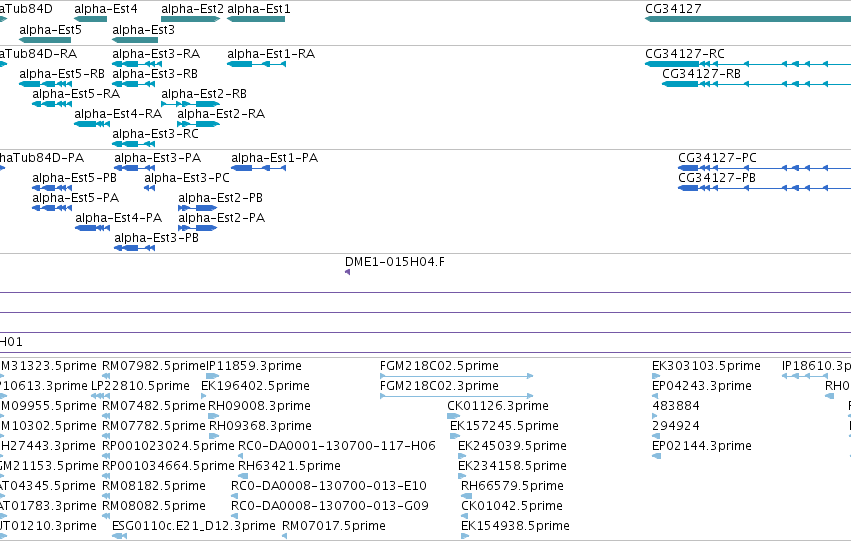Select the EK303103.5prime EST arrow
The image size is (851, 541).
coord(656,376)
